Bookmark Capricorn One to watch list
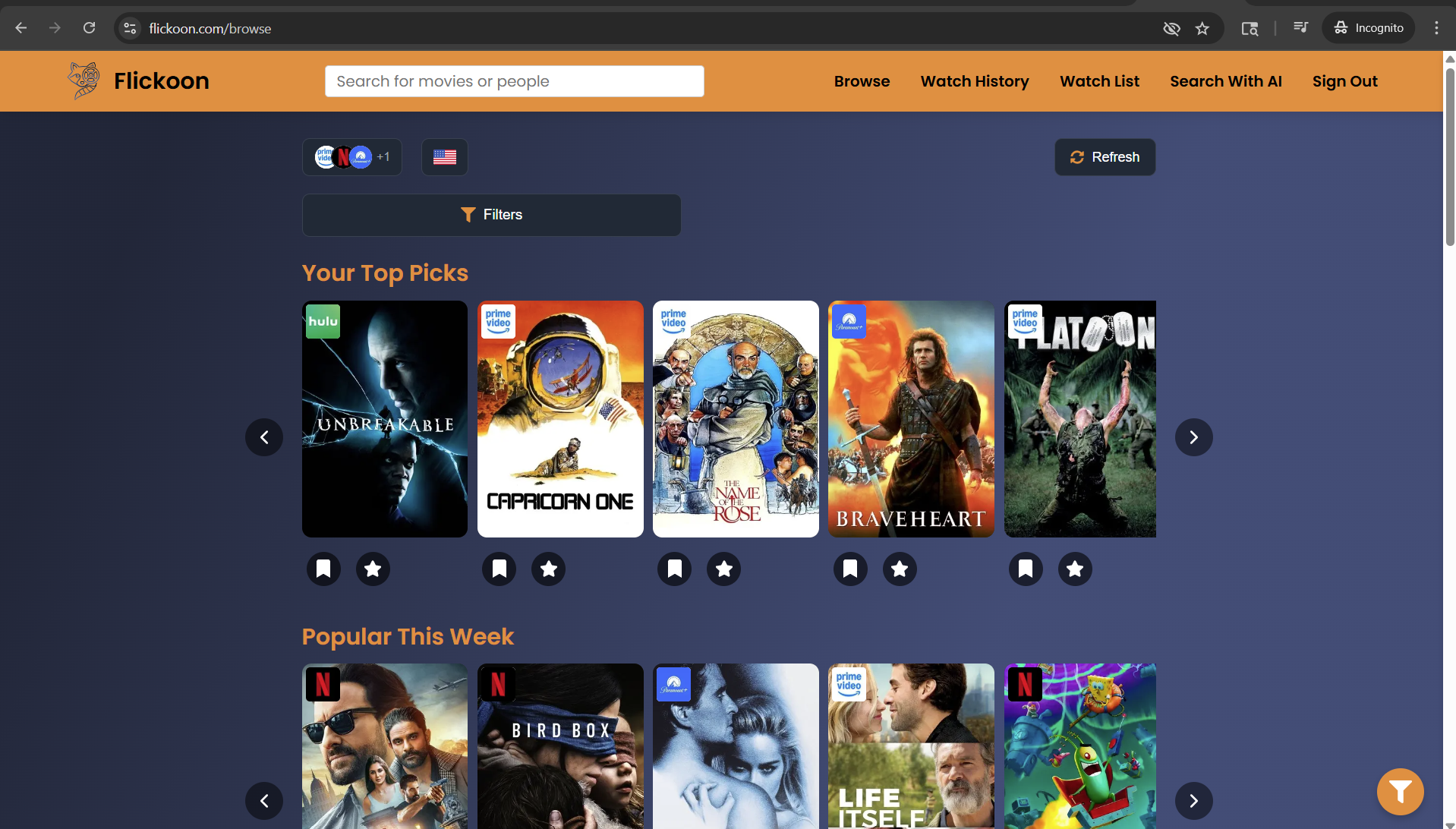Viewport: 1456px width, 829px height. [x=500, y=569]
